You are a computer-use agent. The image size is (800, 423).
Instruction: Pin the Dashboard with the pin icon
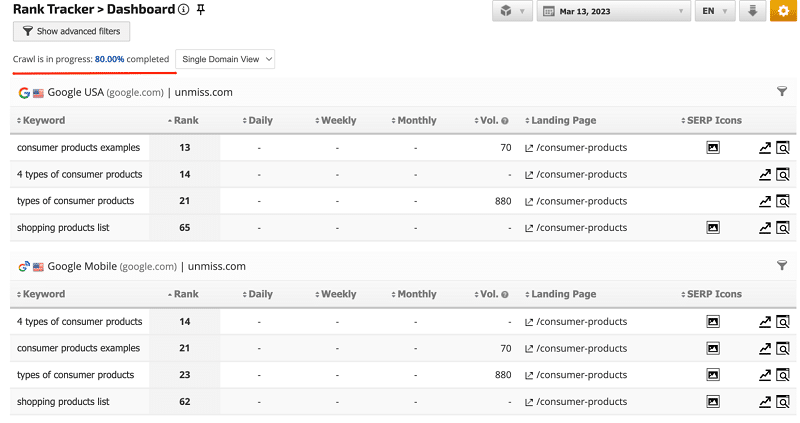tap(201, 10)
